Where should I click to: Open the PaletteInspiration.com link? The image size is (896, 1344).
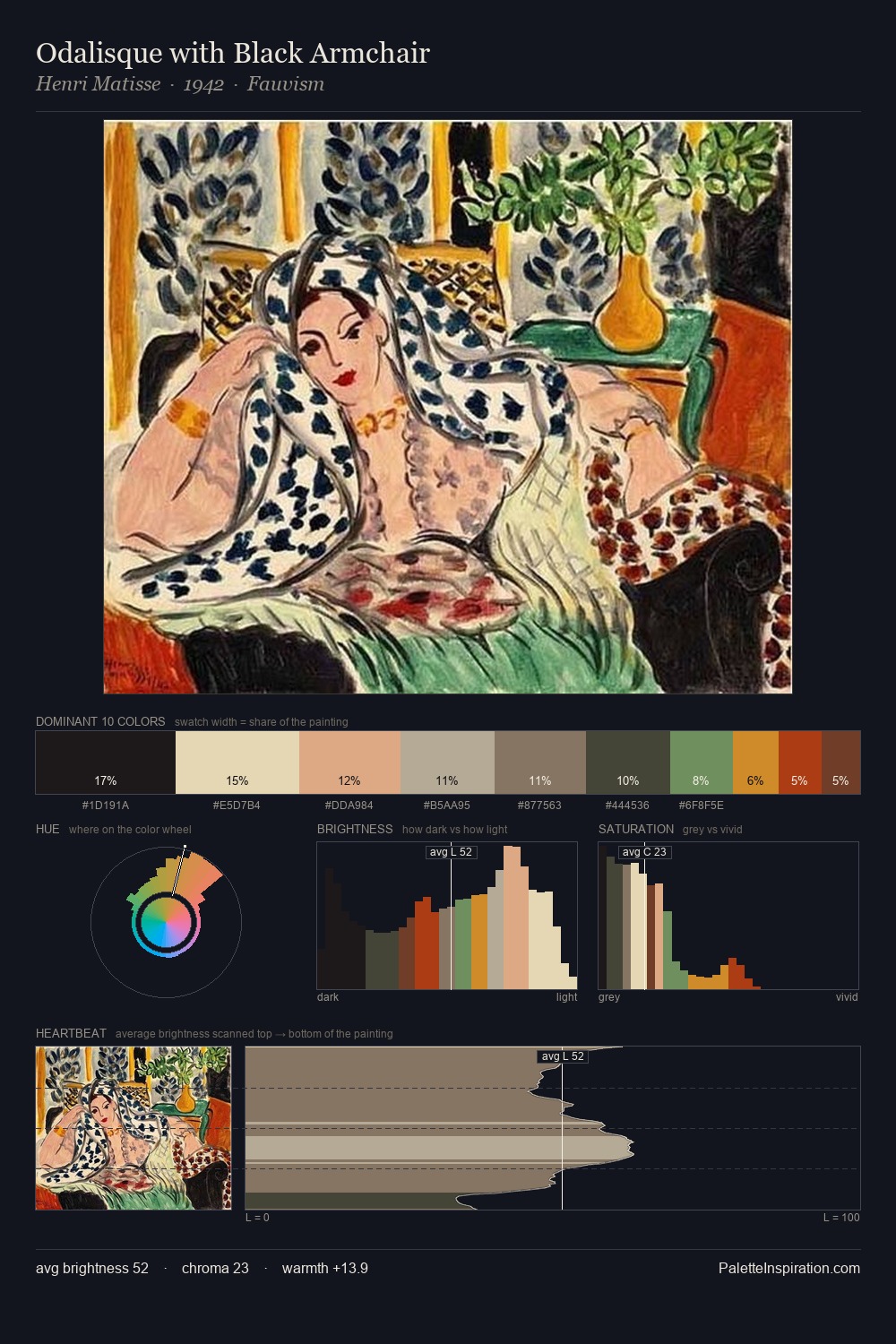[x=789, y=1269]
